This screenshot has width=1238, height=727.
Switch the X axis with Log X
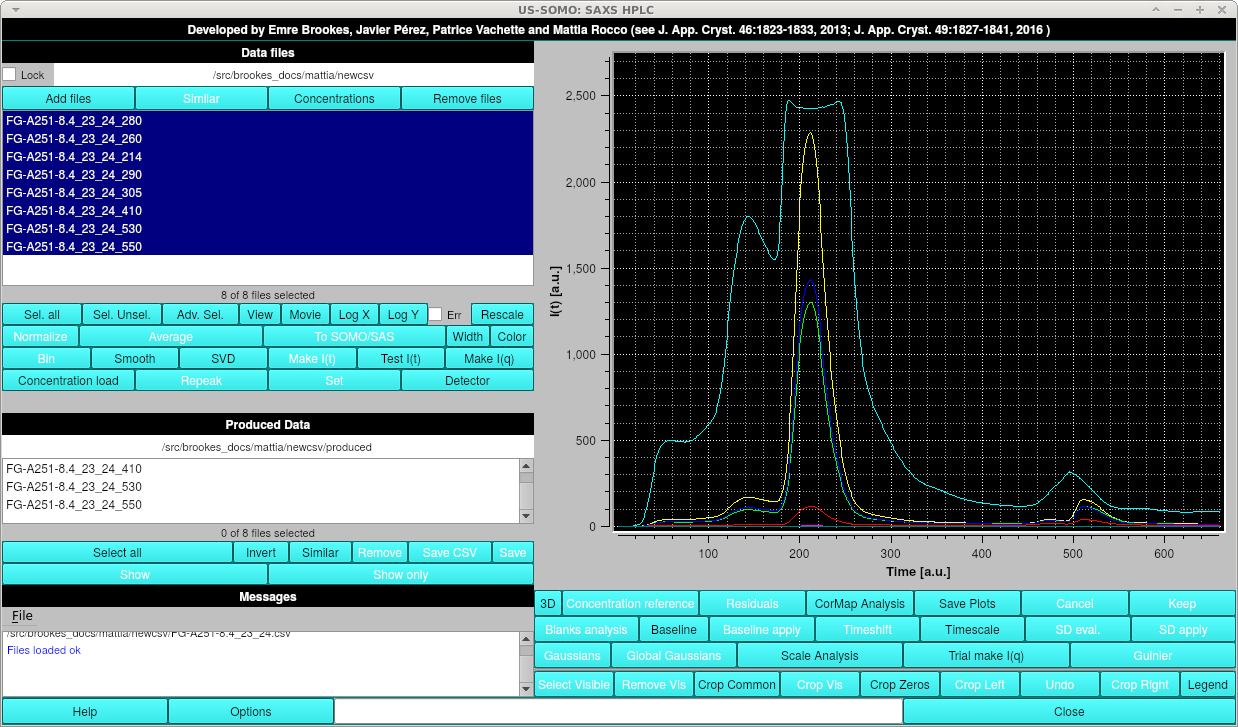pos(353,313)
